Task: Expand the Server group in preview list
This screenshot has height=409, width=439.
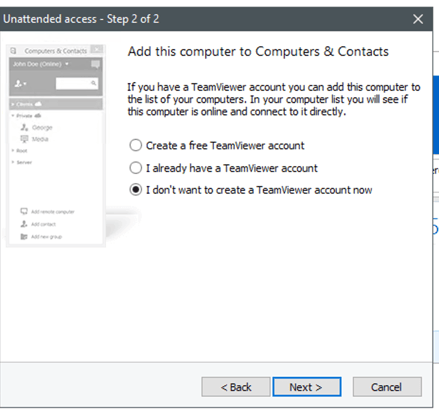Action: (13, 162)
